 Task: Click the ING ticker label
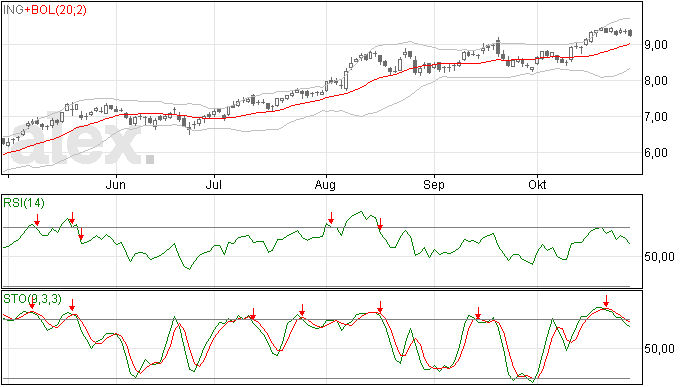(13, 10)
